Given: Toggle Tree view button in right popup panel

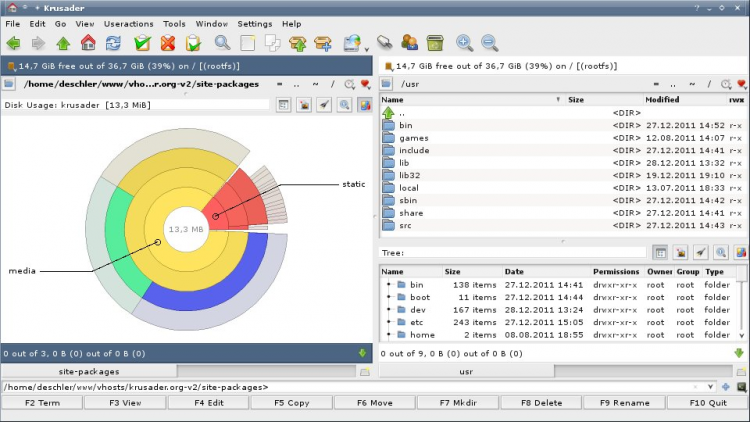Looking at the screenshot, I should 660,253.
